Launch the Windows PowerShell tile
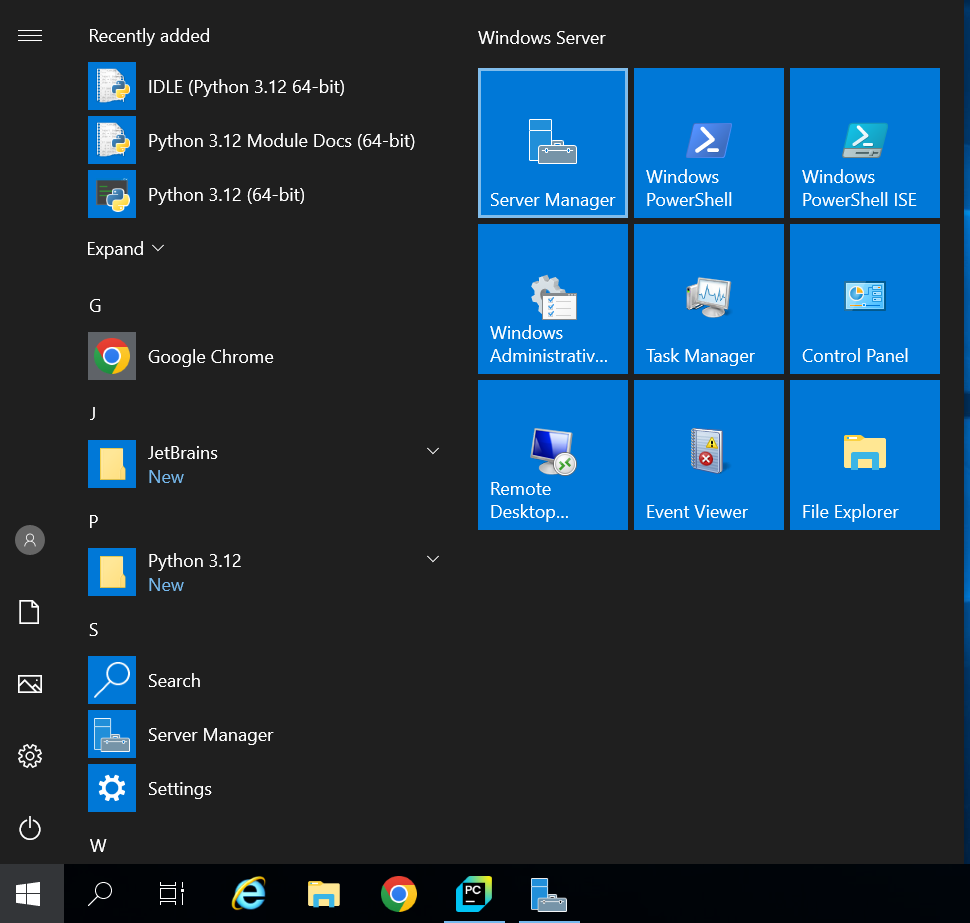 709,143
